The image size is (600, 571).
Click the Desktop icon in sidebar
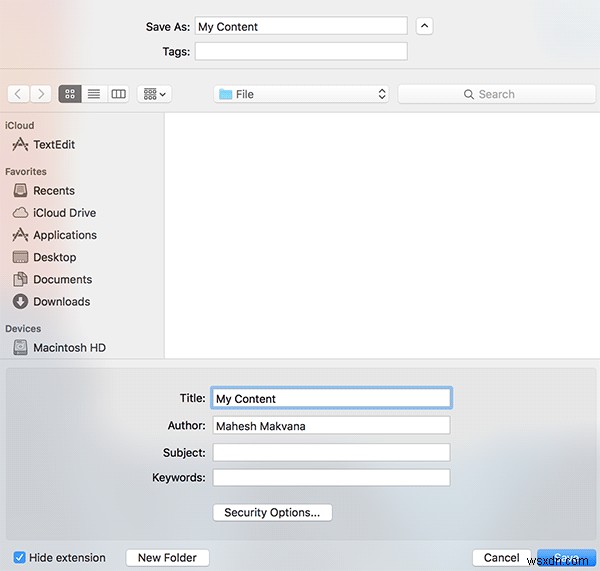(20, 257)
